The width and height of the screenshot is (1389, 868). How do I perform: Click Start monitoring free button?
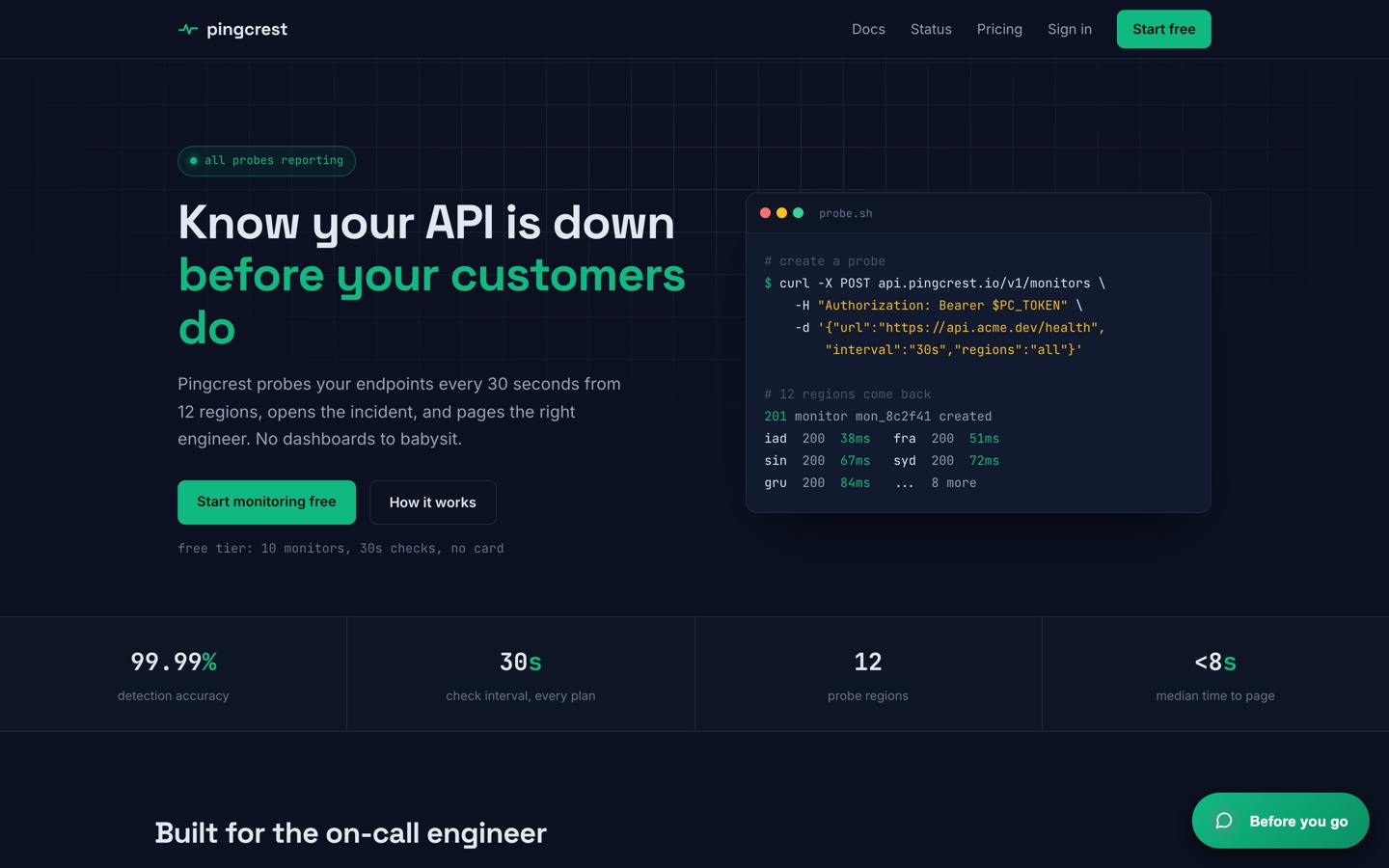266,502
